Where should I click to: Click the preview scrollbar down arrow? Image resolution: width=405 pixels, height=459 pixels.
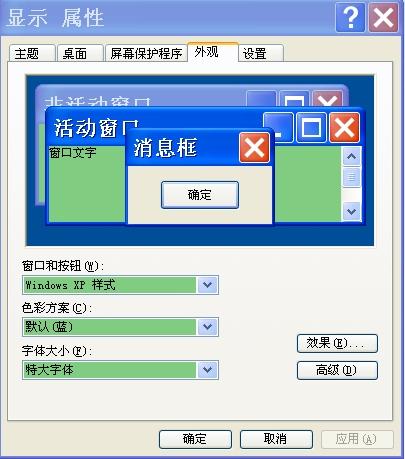351,211
